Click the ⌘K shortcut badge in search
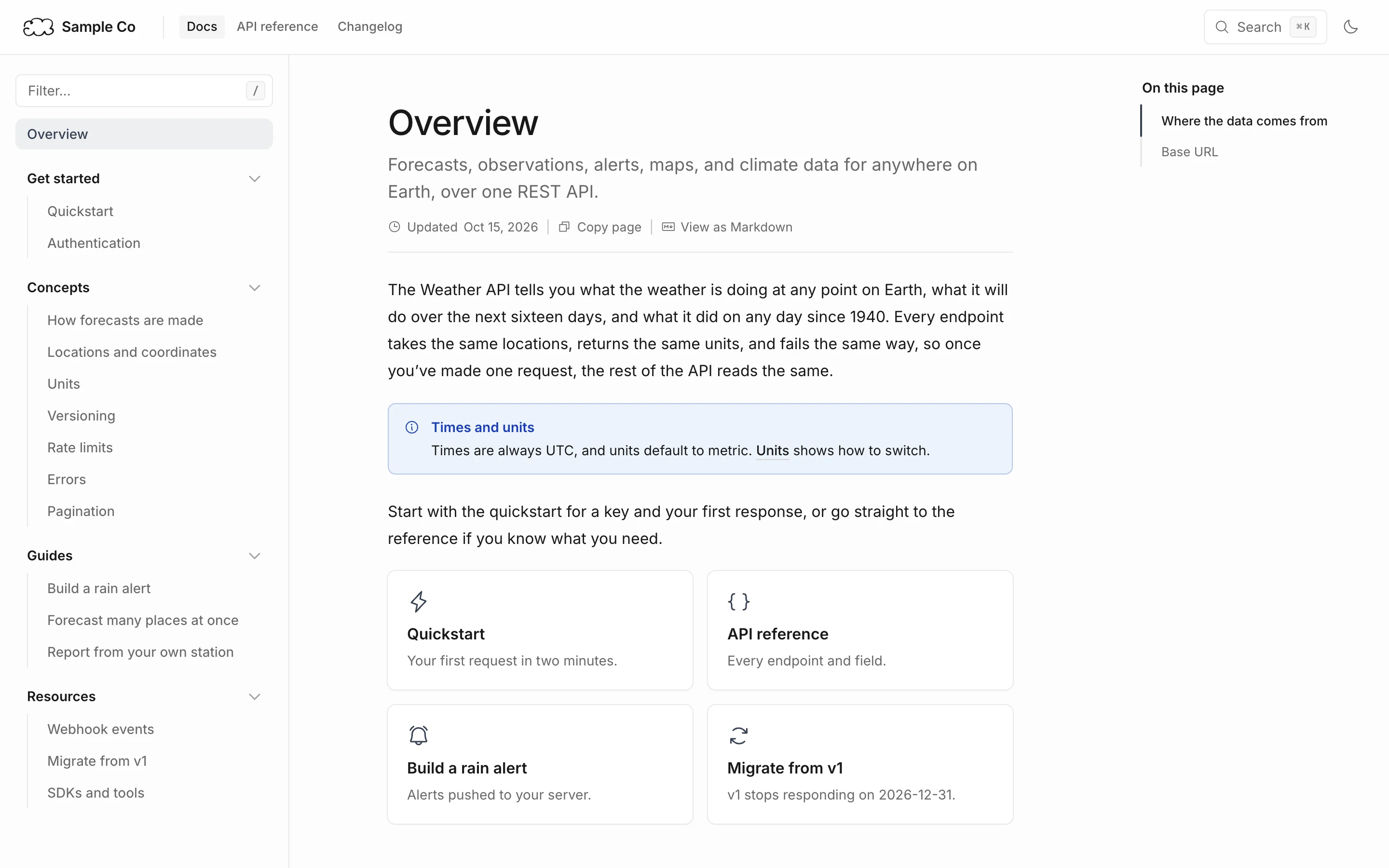 point(1303,27)
